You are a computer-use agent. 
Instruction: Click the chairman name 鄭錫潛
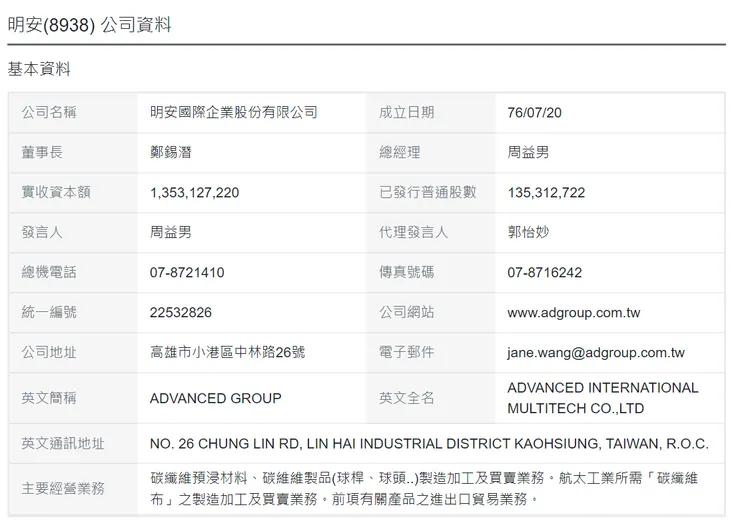170,152
